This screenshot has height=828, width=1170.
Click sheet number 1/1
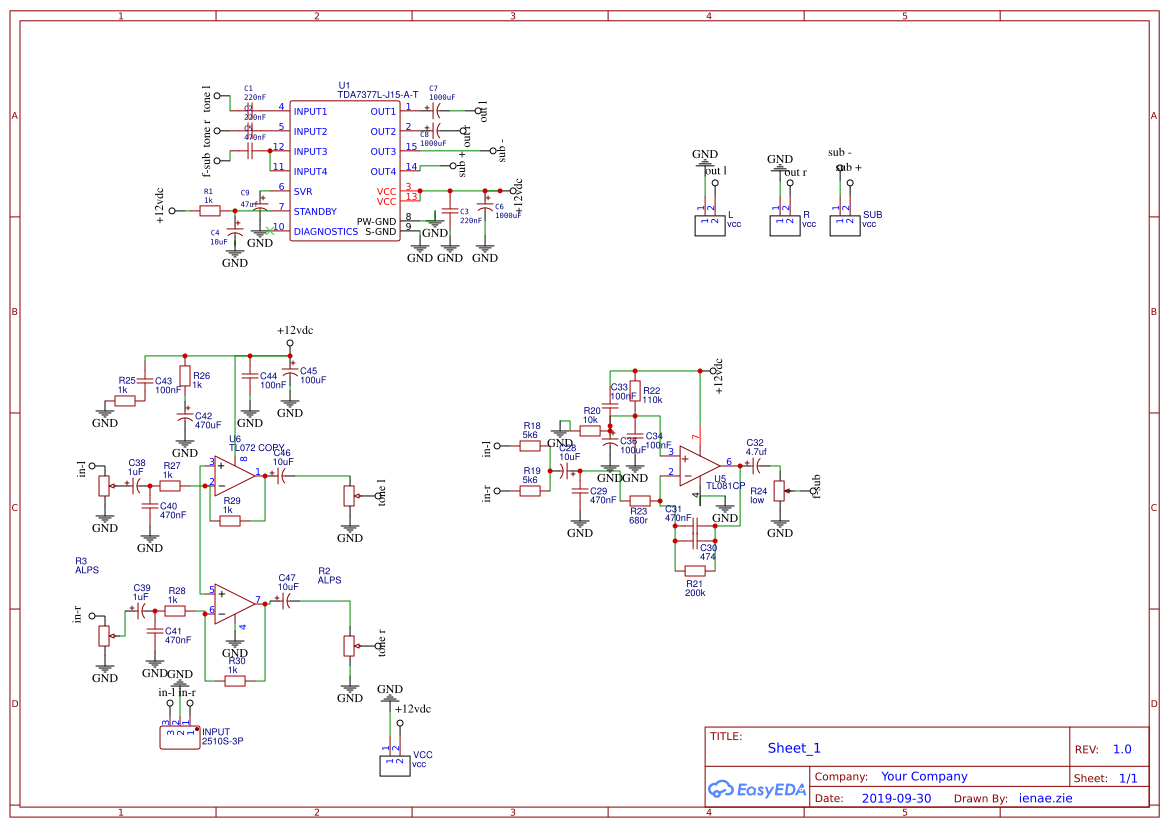(x=1128, y=778)
